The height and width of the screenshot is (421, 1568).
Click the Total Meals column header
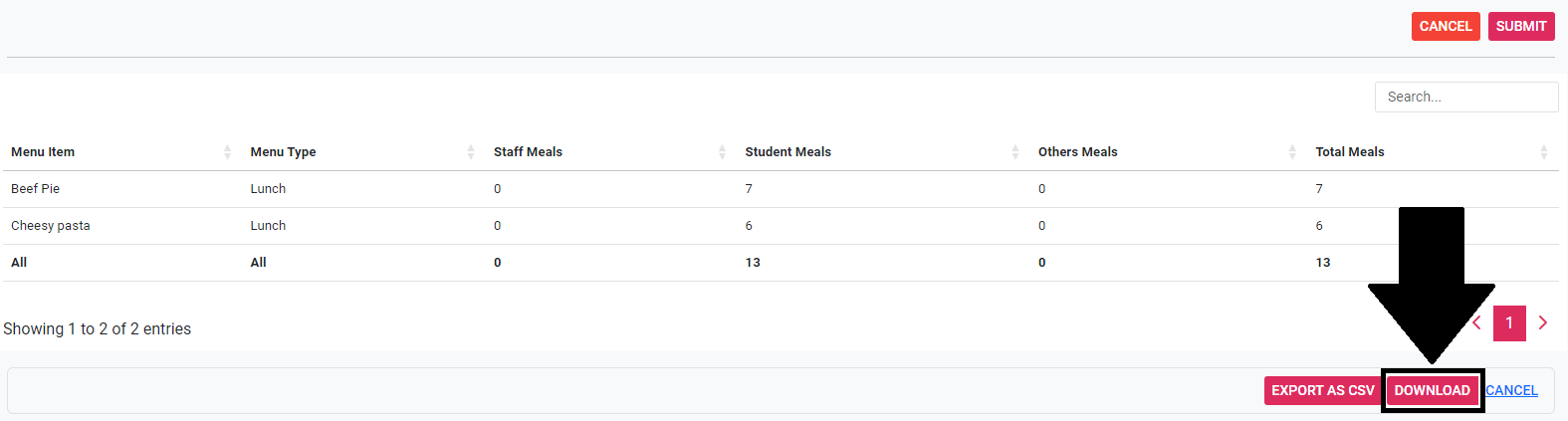(x=1349, y=152)
